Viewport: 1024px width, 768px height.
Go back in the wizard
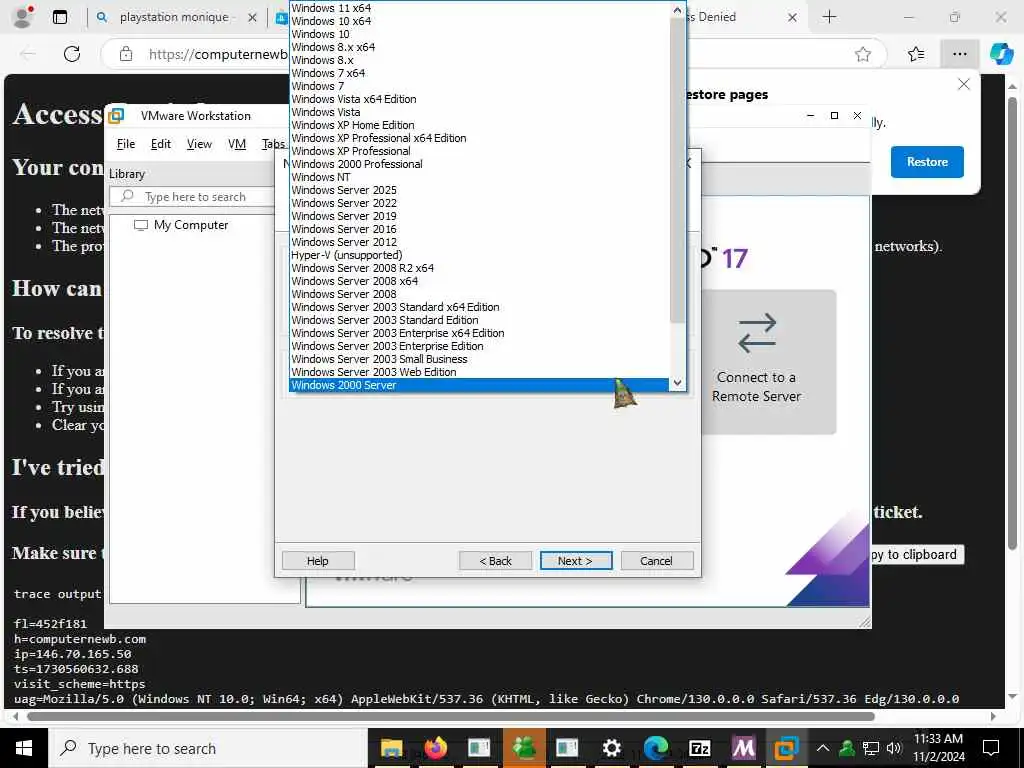tap(495, 560)
